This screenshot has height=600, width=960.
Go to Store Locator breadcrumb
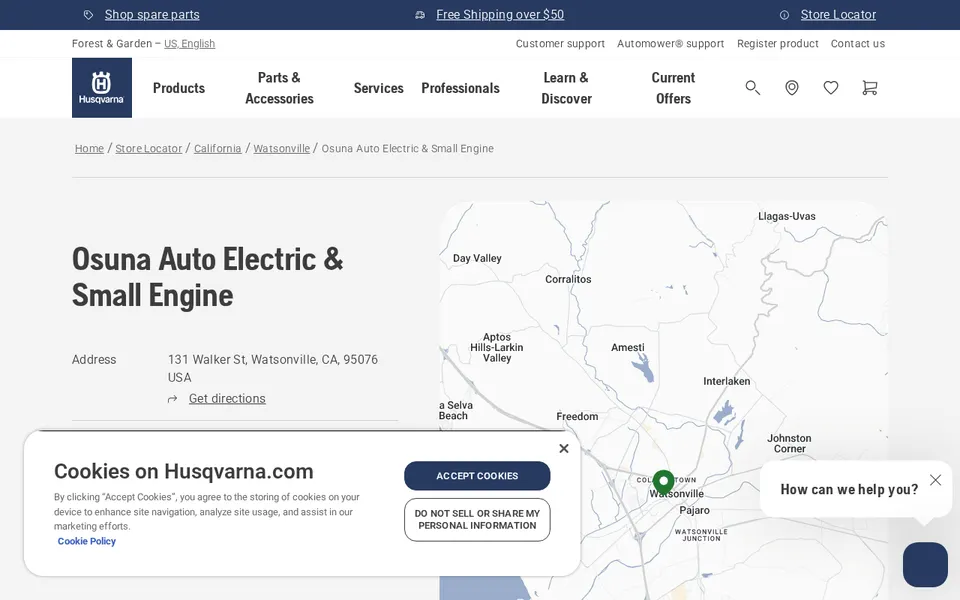tap(149, 148)
